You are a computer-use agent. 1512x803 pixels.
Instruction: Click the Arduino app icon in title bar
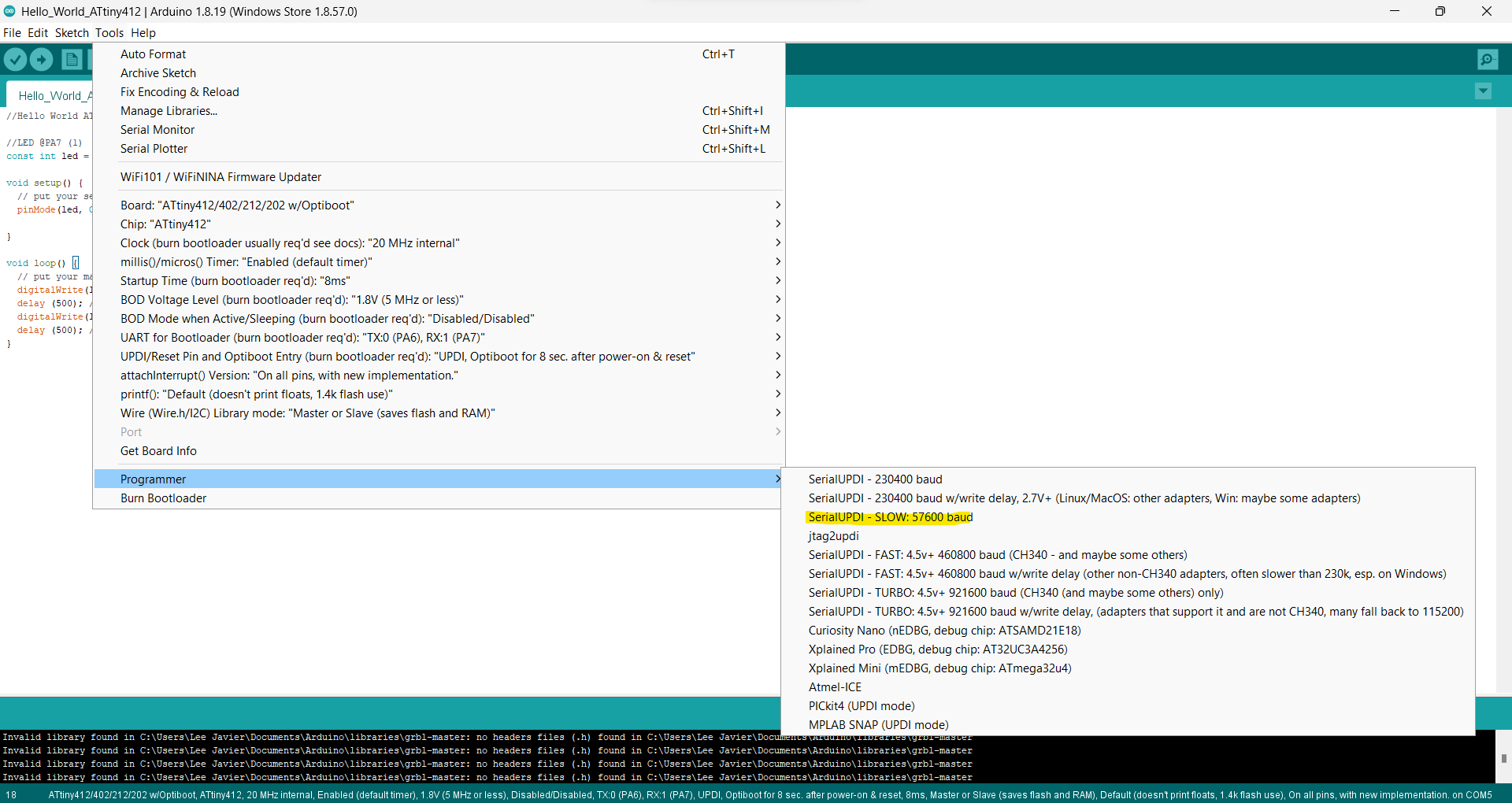(x=9, y=11)
